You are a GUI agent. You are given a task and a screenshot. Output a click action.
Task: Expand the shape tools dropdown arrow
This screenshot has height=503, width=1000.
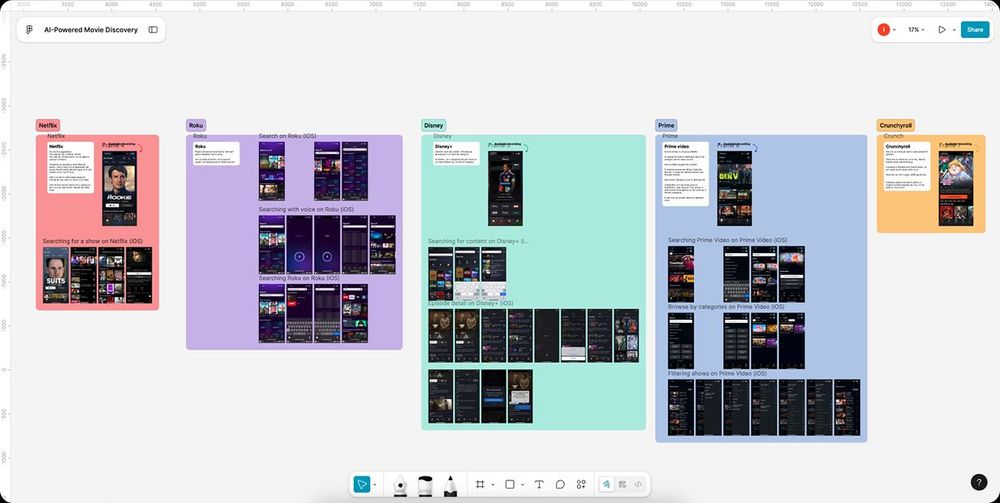point(522,485)
